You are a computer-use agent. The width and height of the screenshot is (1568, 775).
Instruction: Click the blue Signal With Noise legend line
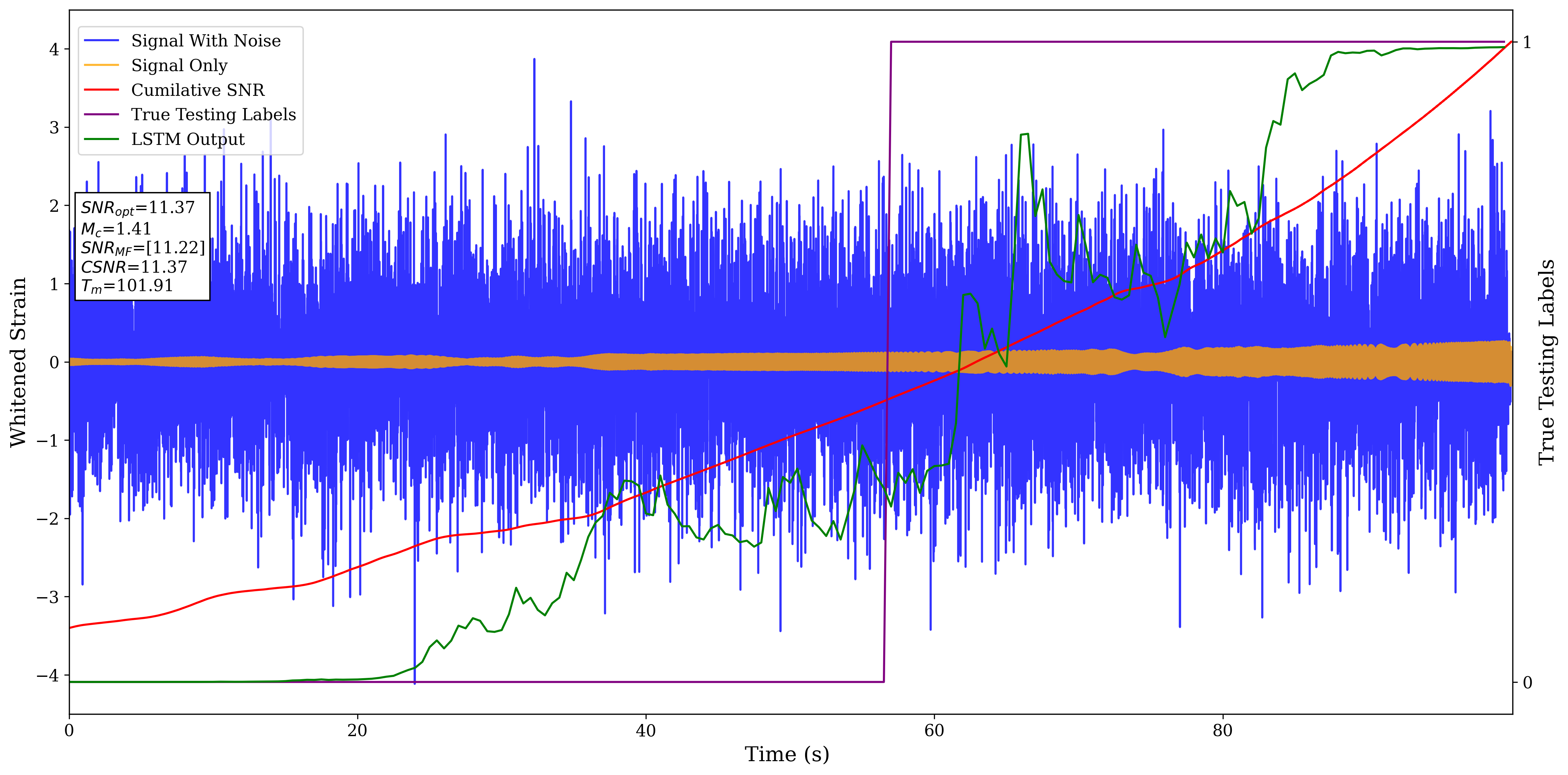coord(102,41)
